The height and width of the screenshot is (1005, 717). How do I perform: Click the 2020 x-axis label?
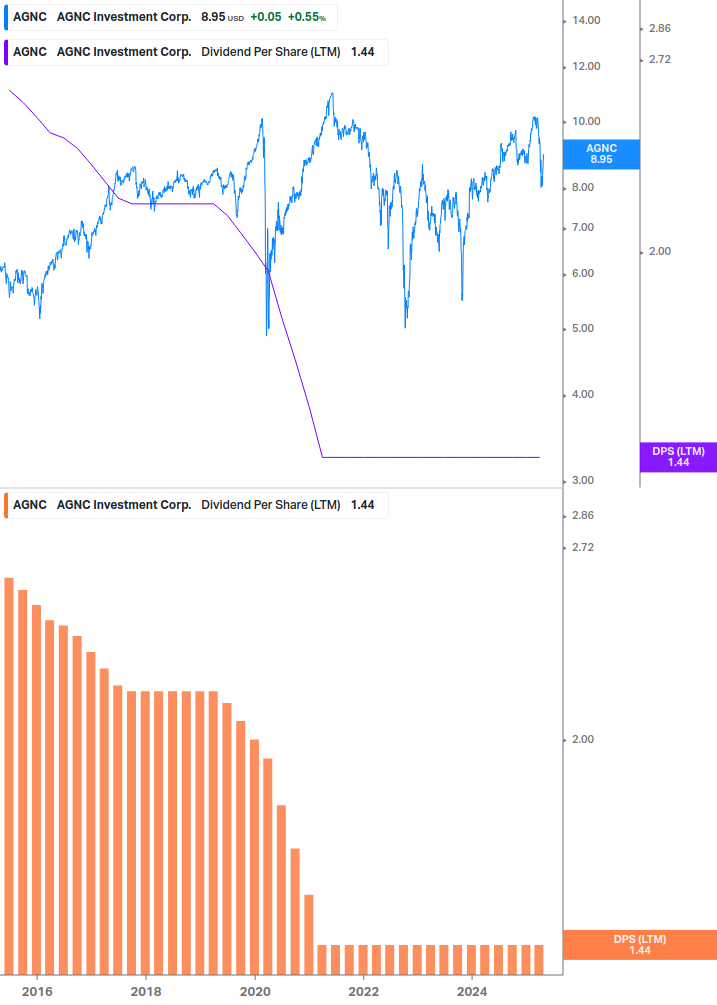255,992
